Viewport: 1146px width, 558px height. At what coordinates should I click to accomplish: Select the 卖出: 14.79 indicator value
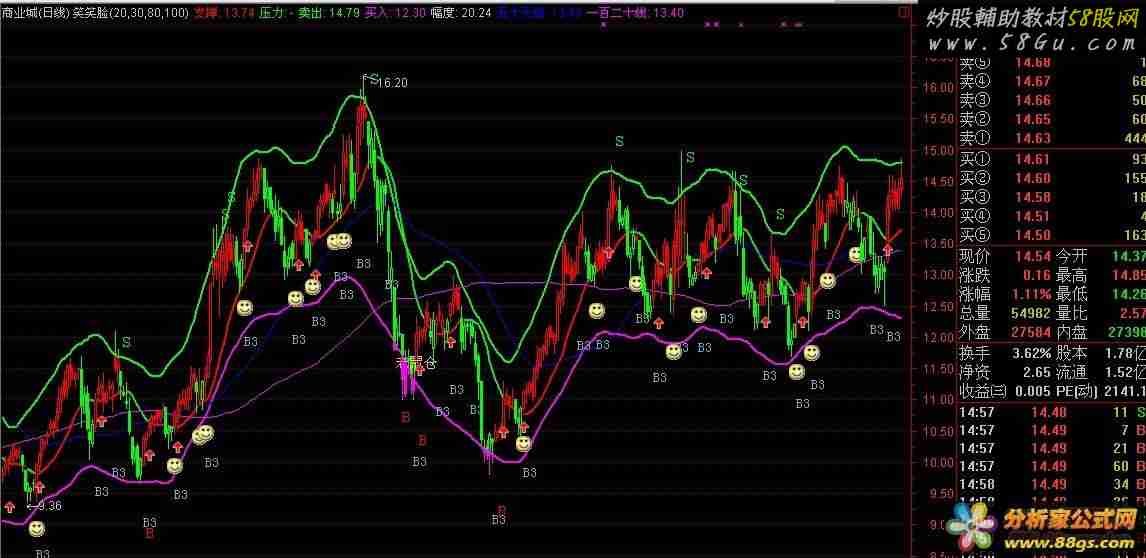pos(329,12)
